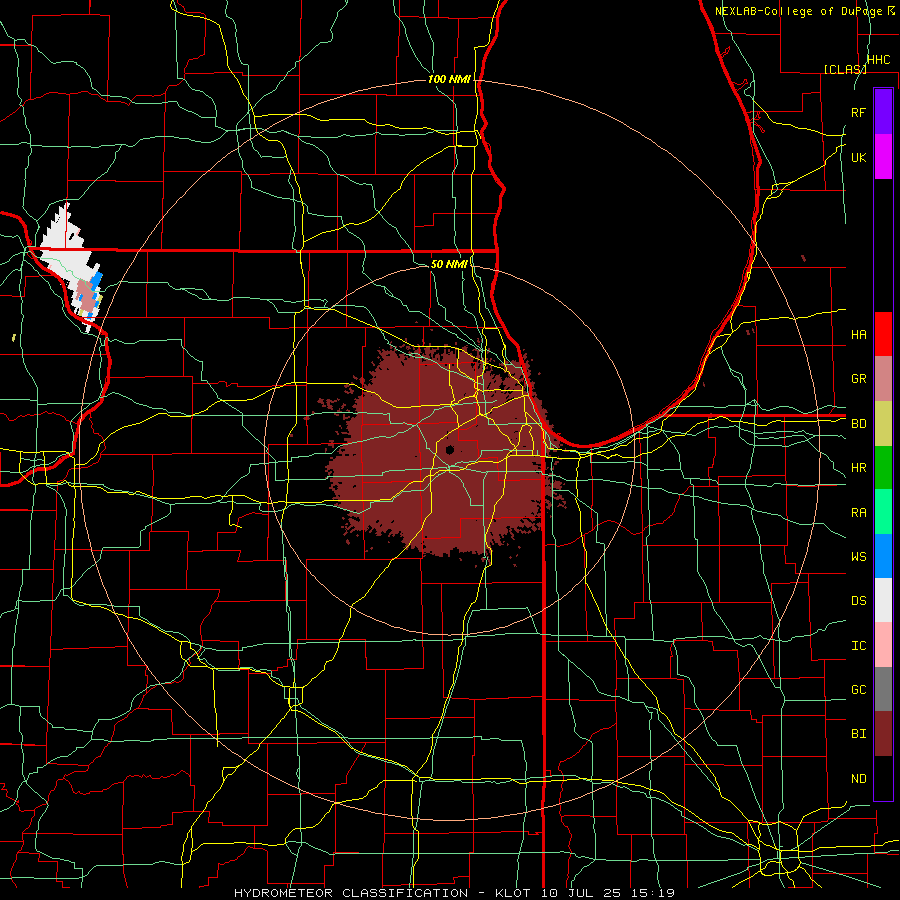Click the purple RF legend color swatch
900x900 pixels.
pos(883,112)
